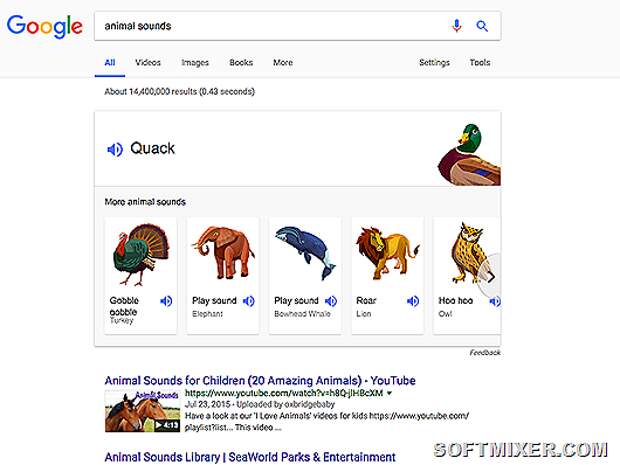Viewport: 620px width, 465px height.
Task: Play the Lion roar speaker icon
Action: tap(413, 301)
